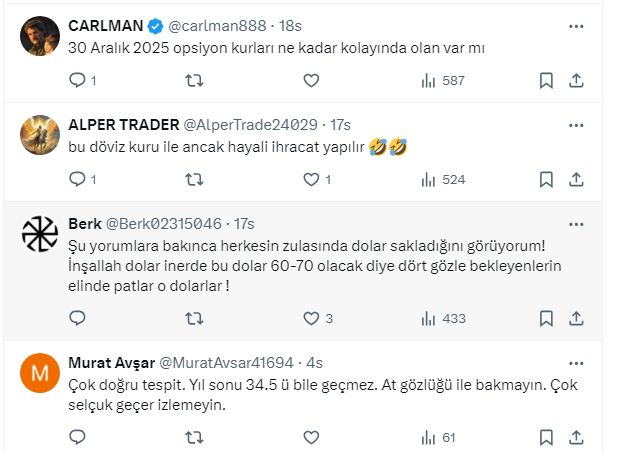The image size is (620, 454).
Task: View analytics of ALPER TRADER's tweet
Action: tap(430, 180)
